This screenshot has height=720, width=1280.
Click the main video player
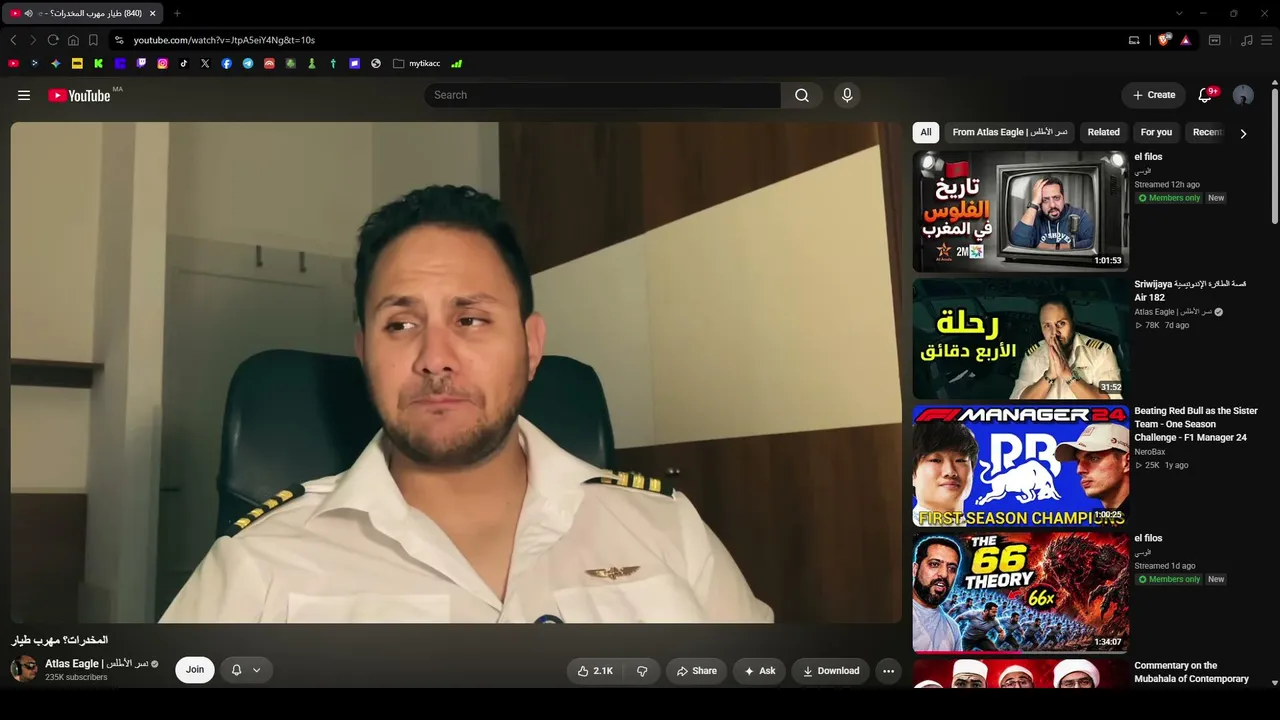coord(456,373)
